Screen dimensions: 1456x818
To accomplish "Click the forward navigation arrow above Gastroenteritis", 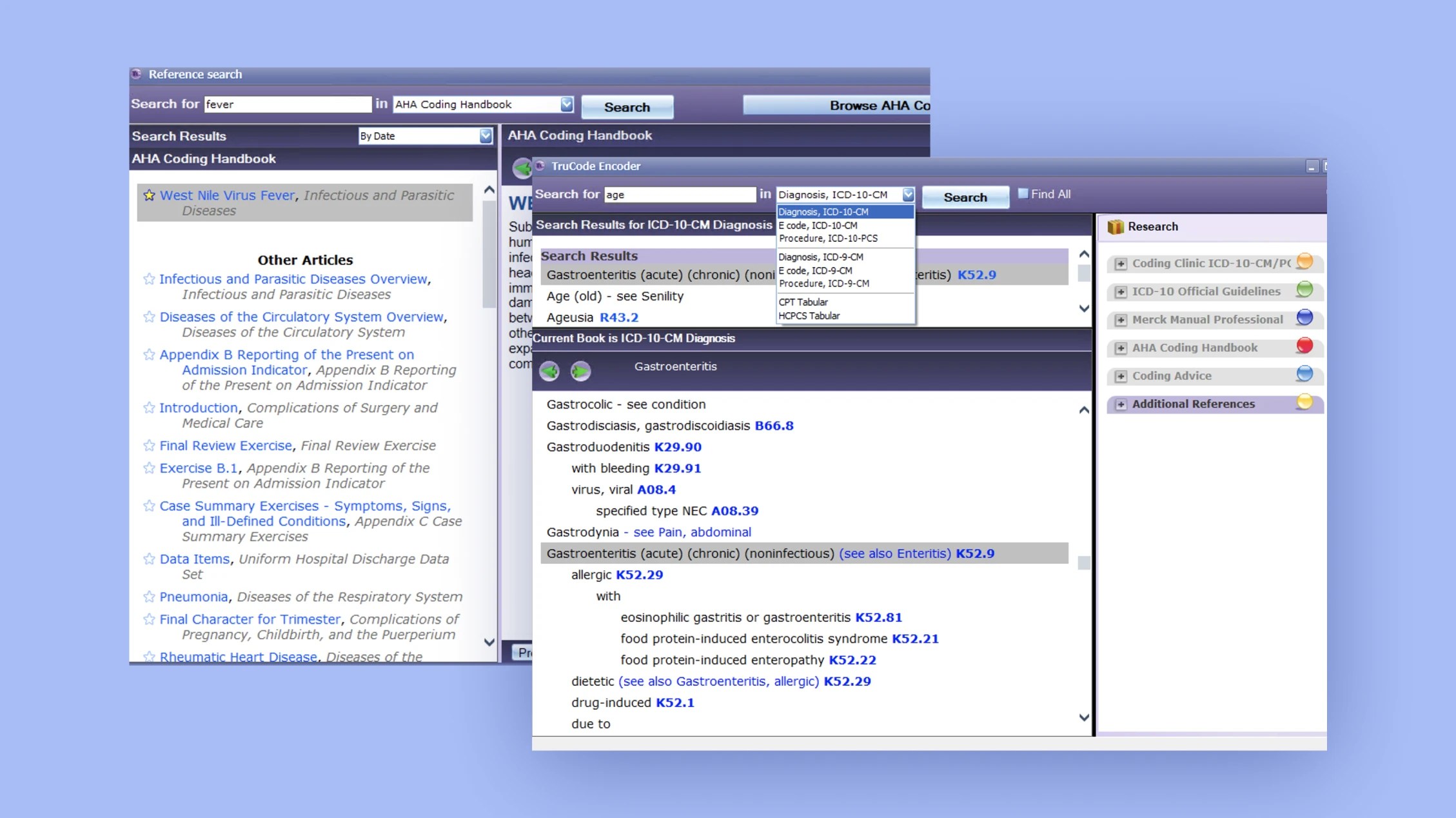I will click(x=580, y=371).
